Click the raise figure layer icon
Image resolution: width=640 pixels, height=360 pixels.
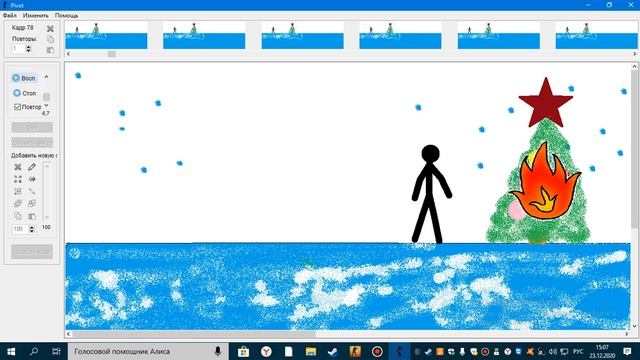[x=18, y=203]
